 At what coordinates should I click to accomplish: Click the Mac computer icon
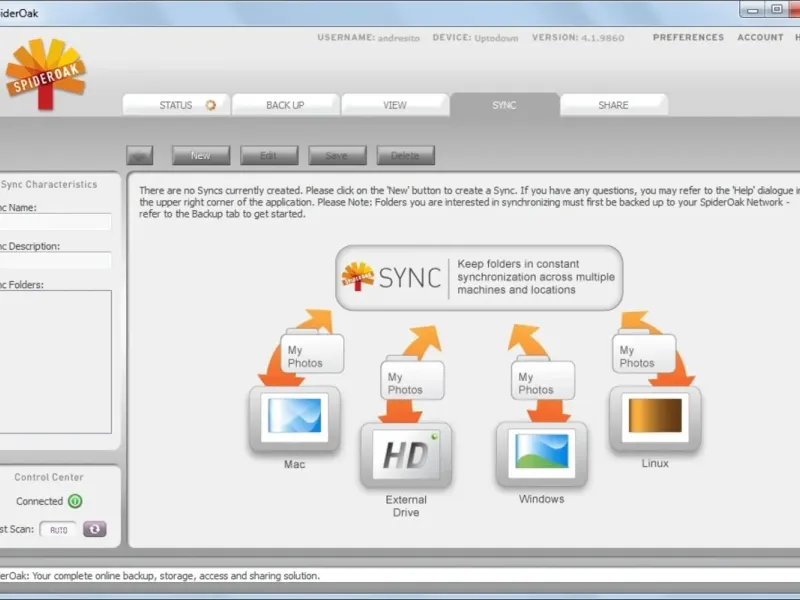coord(294,419)
